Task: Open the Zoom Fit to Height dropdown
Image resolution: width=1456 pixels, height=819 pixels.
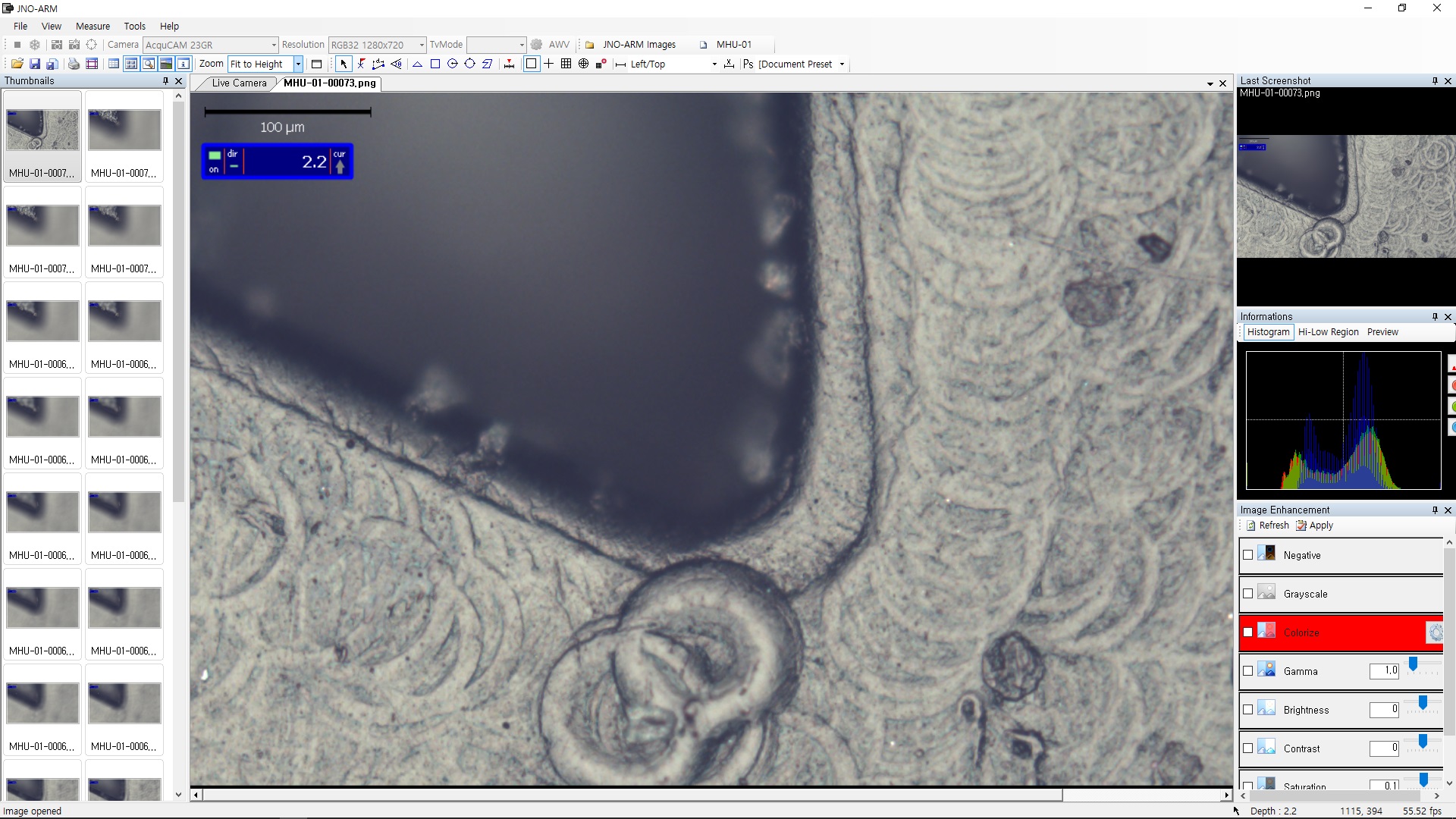Action: coord(298,64)
